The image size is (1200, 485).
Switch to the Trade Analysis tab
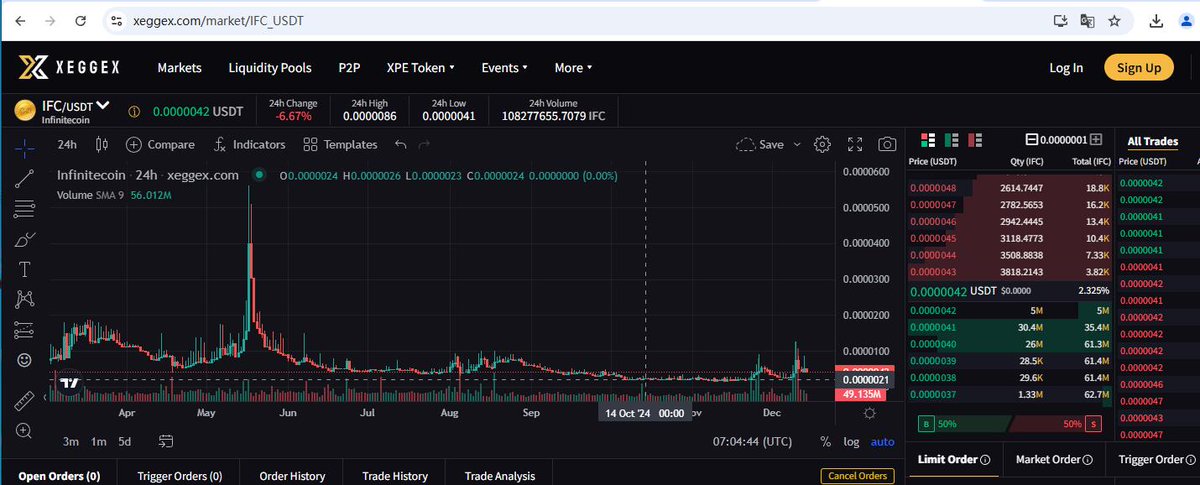pyautogui.click(x=499, y=476)
